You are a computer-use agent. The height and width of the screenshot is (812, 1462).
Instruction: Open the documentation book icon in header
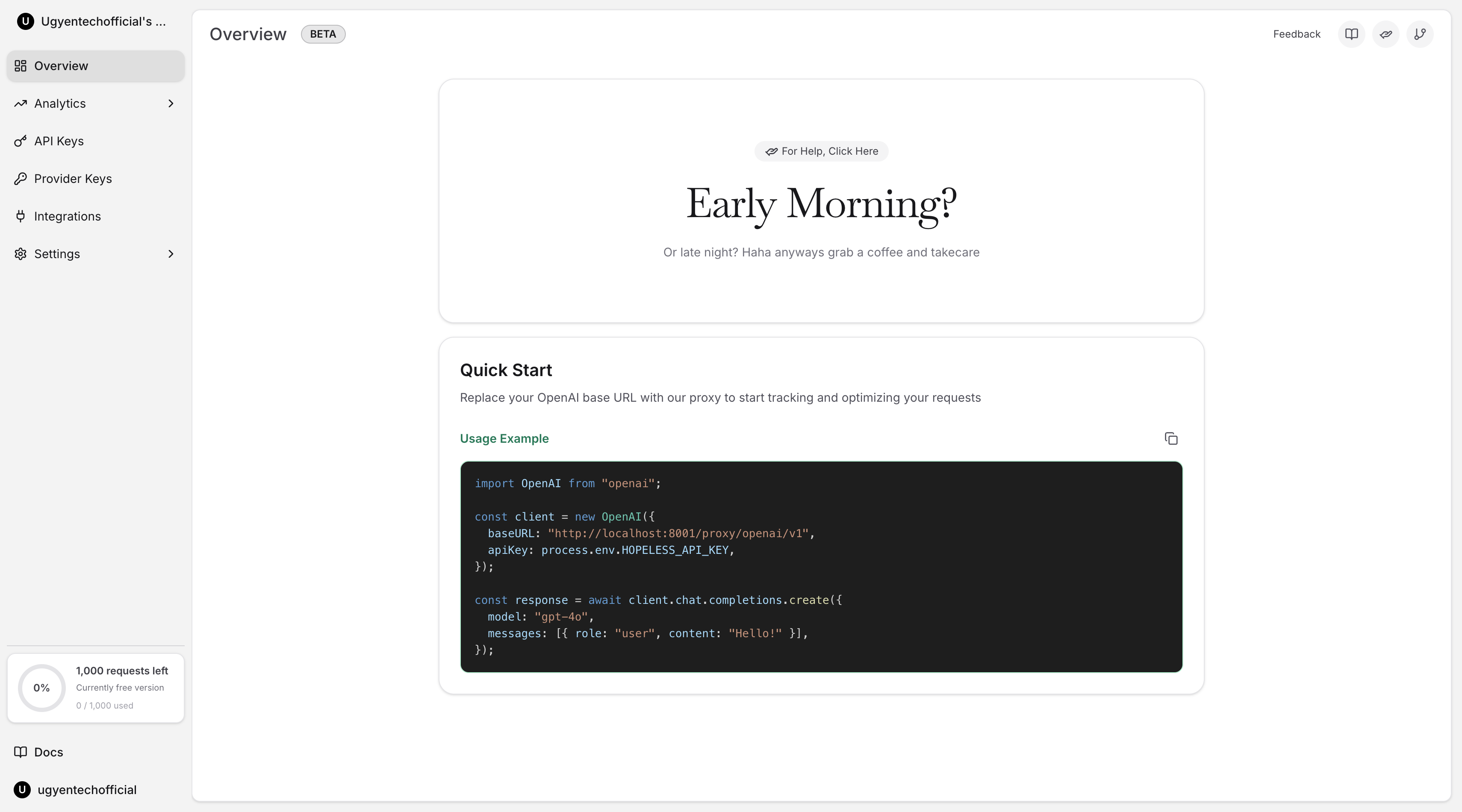pyautogui.click(x=1351, y=34)
